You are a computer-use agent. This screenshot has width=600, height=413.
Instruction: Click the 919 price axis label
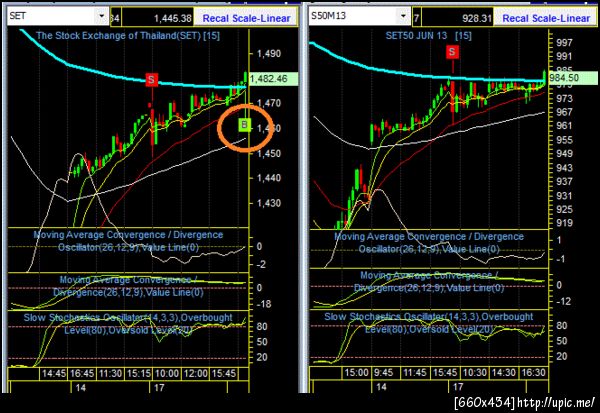click(565, 223)
